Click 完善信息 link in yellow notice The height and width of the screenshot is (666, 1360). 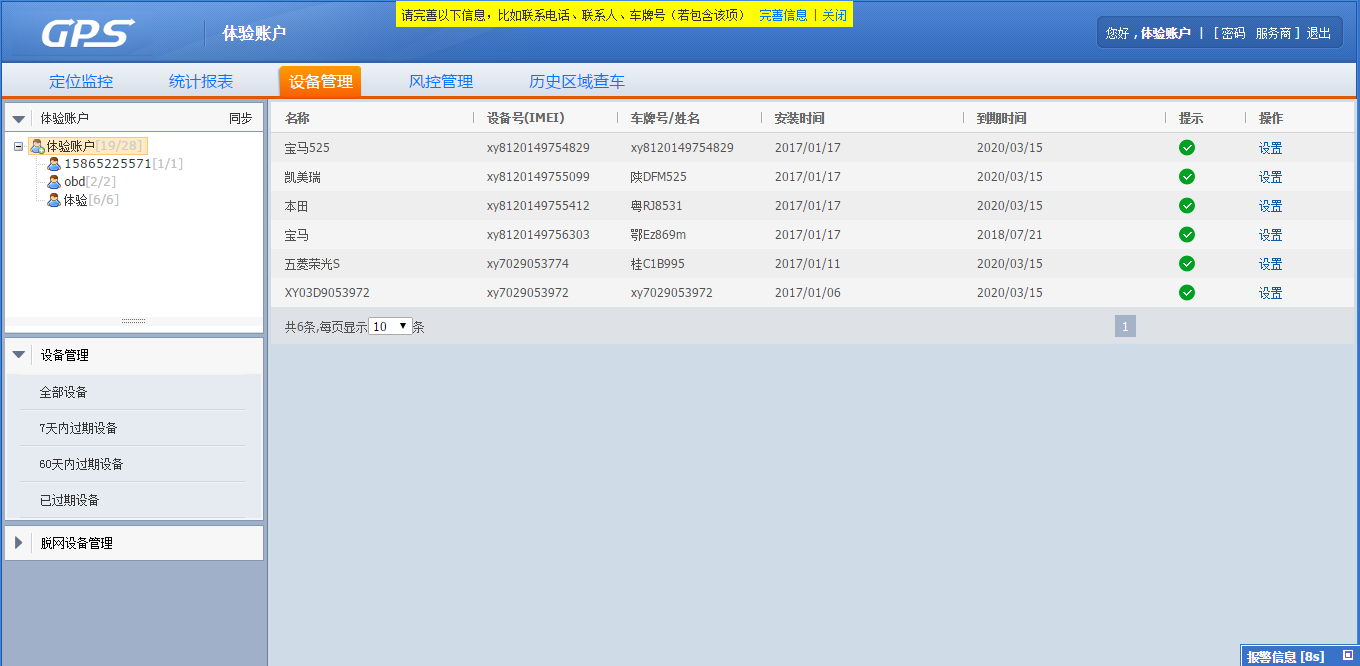783,16
